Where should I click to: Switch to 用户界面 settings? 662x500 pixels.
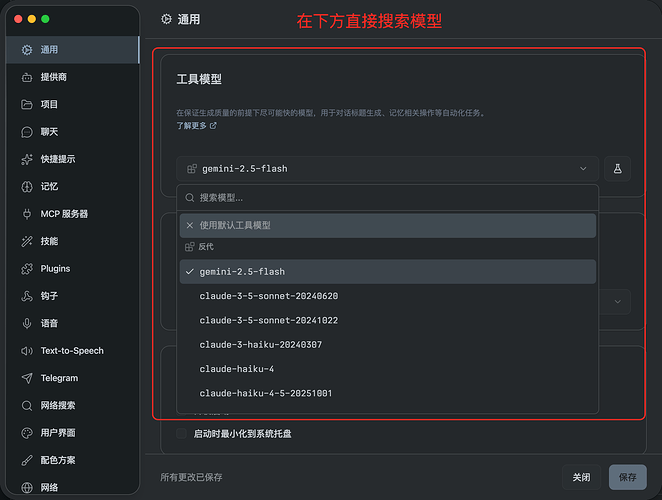click(x=72, y=433)
